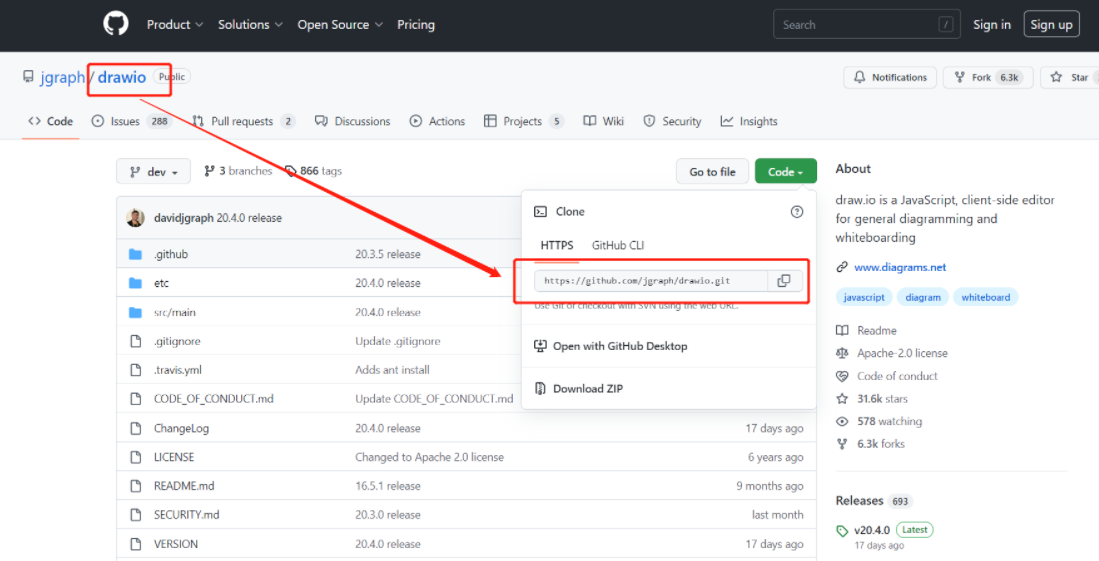
Task: Open the Projects tab
Action: tap(524, 121)
